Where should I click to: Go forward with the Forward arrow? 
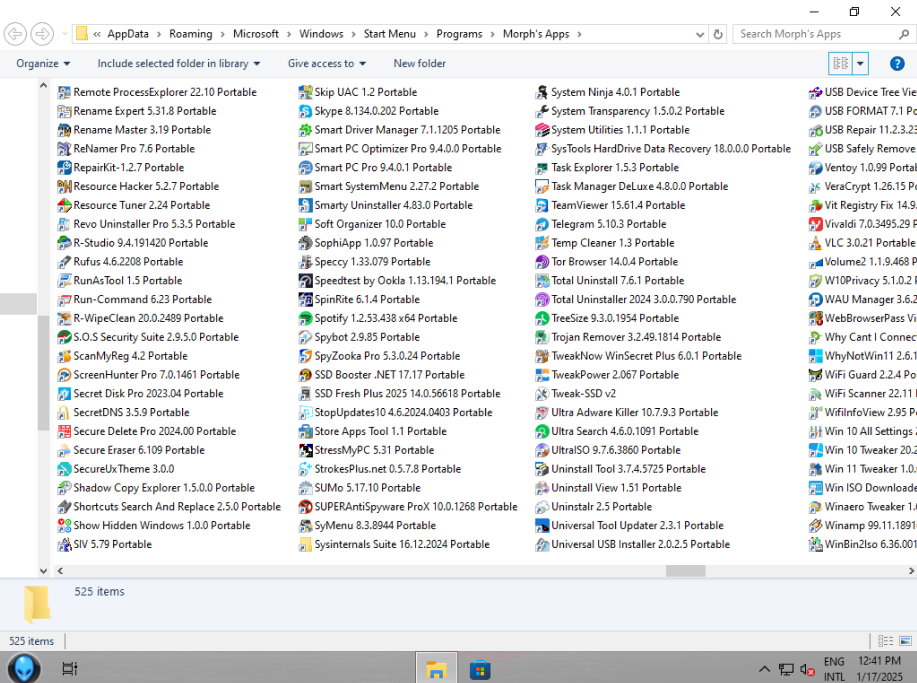(42, 34)
